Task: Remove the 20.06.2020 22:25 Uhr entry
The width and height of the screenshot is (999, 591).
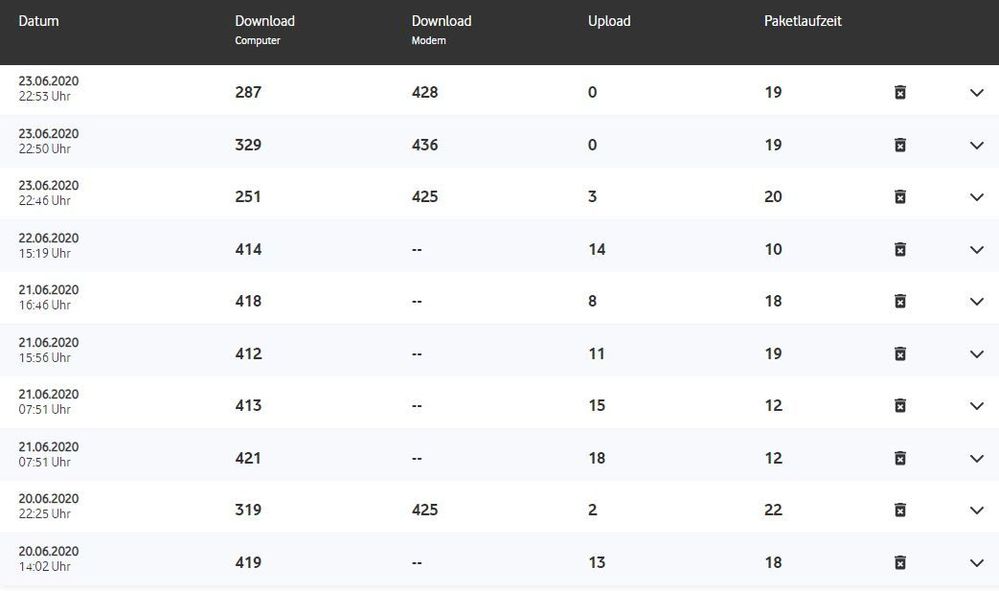Action: pyautogui.click(x=900, y=510)
